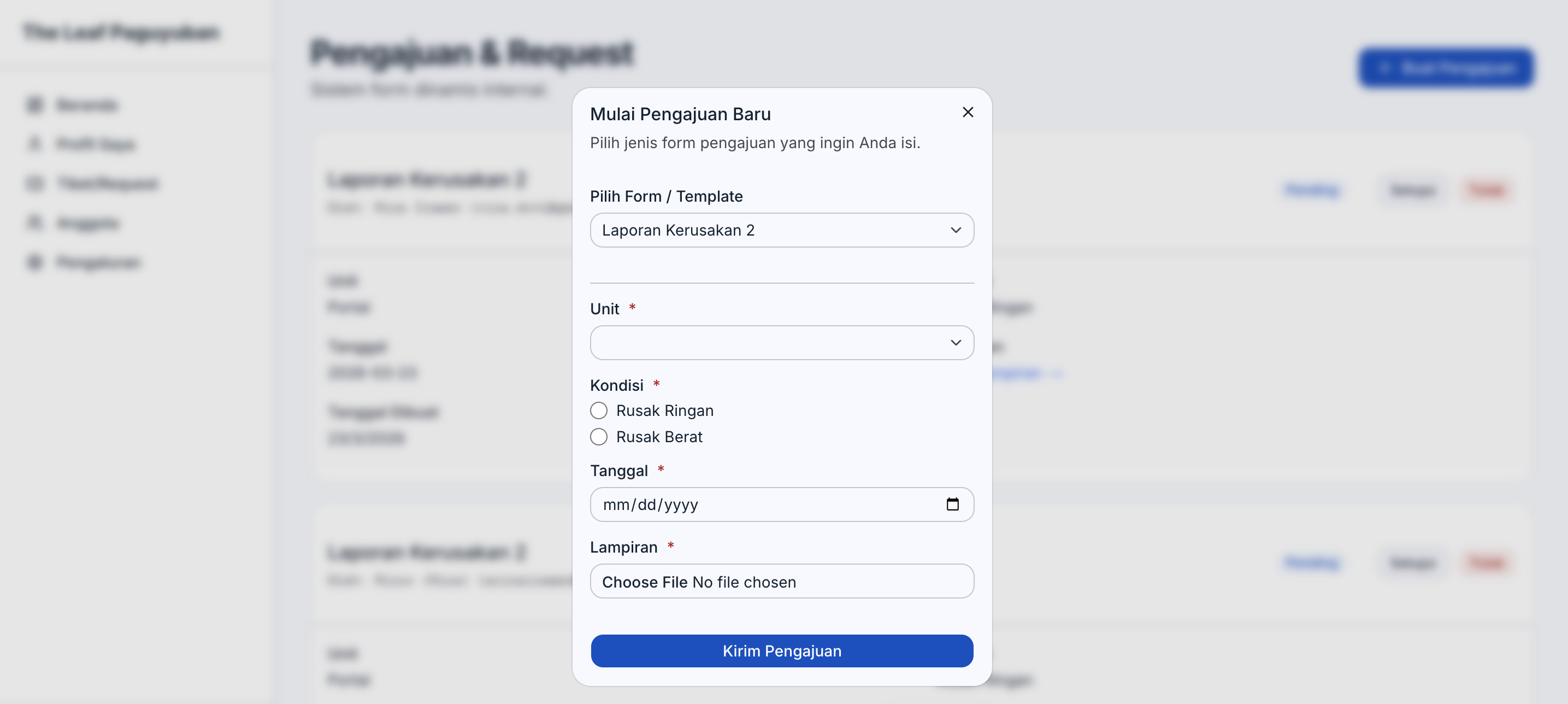Click the blue Buat Pengajuan button
The height and width of the screenshot is (704, 1568).
coord(1446,68)
